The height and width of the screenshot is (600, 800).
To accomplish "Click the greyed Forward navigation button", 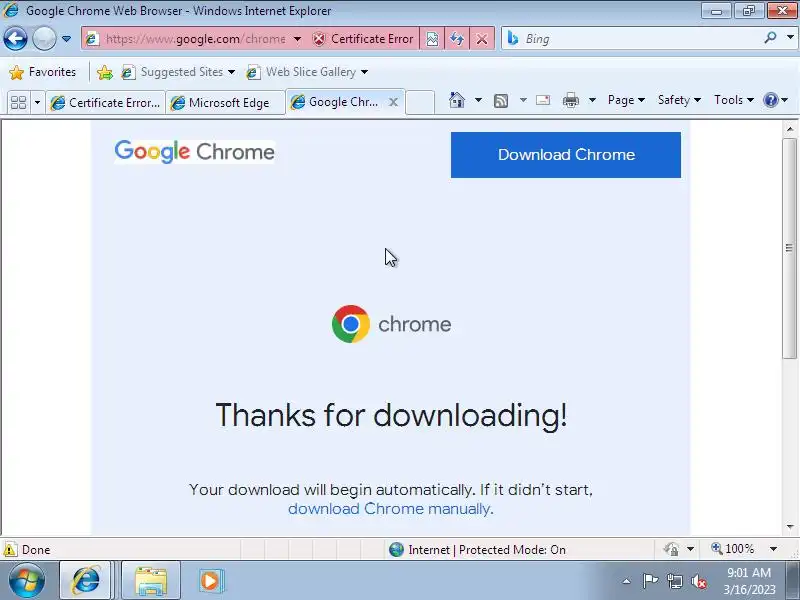I will tap(44, 39).
